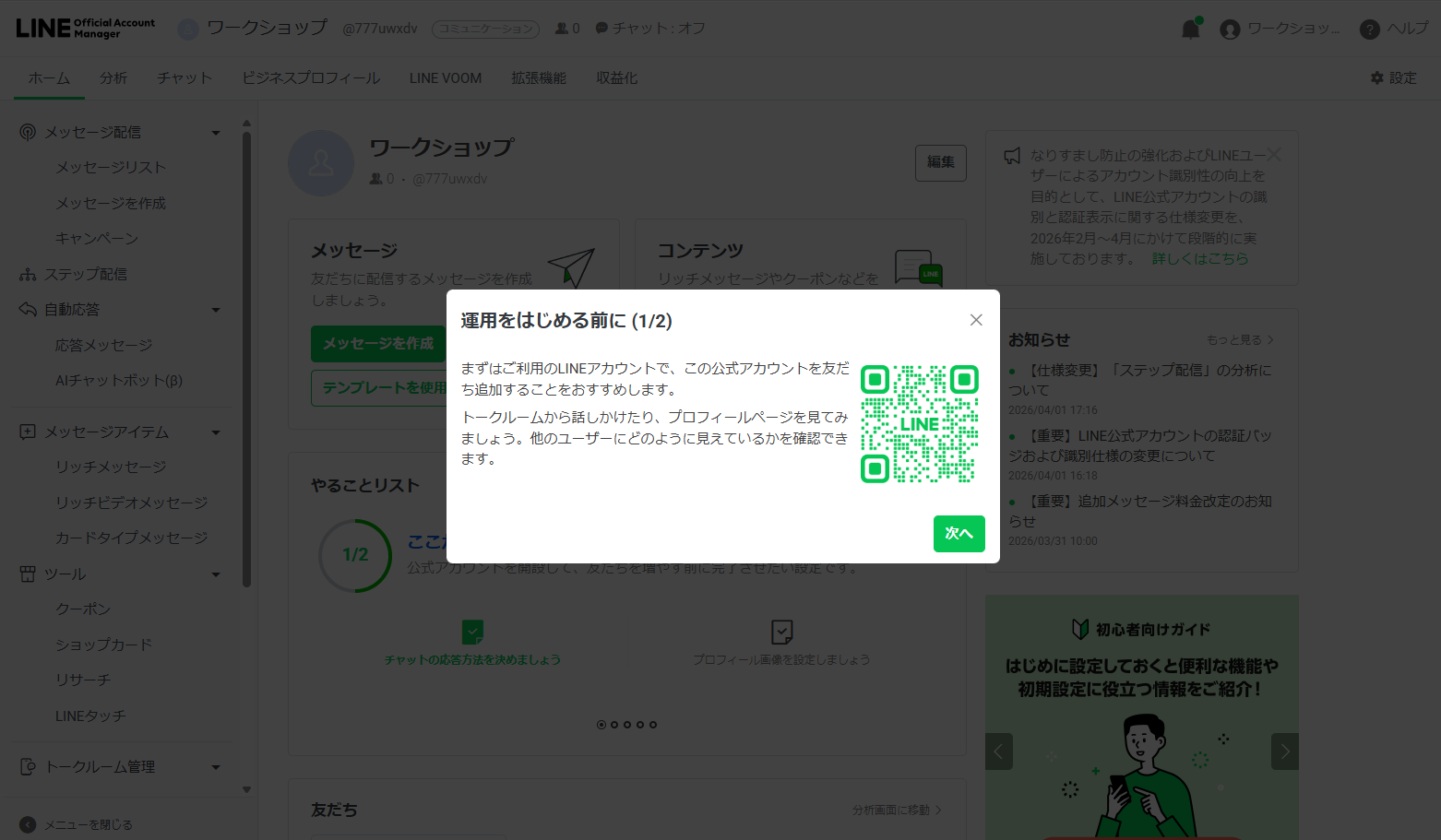
Task: Collapse the メッセージ配信 section
Action: [216, 132]
